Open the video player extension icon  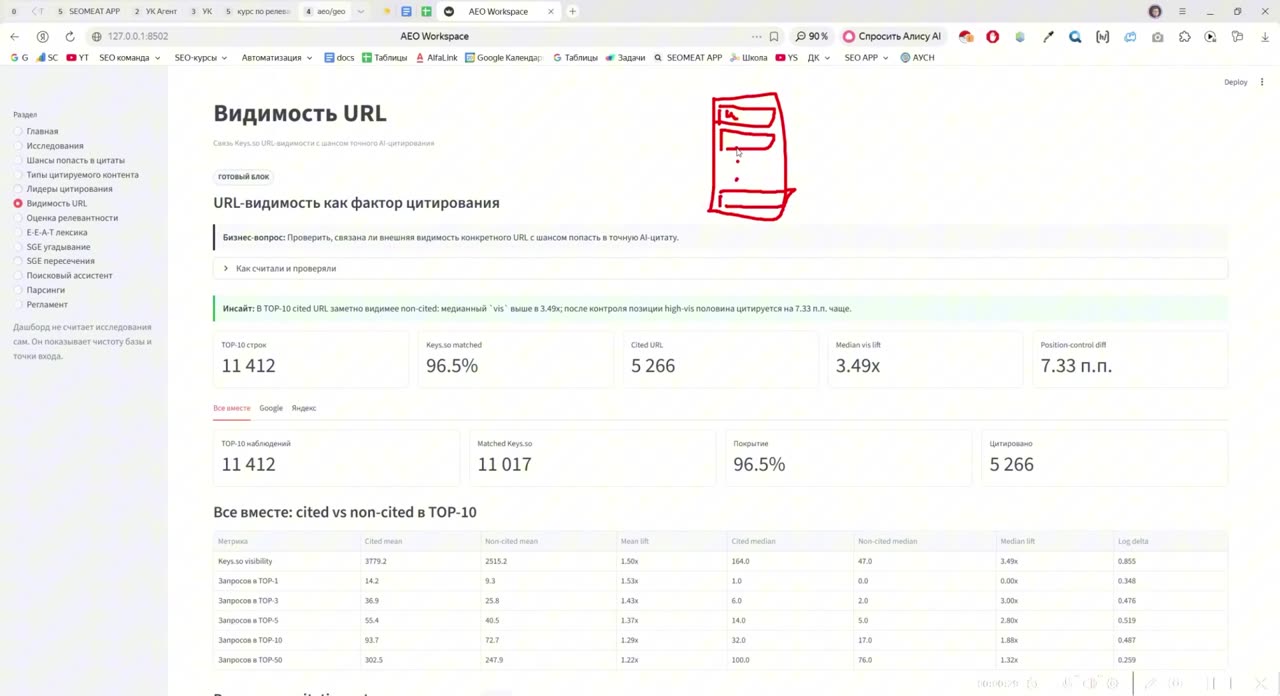(x=1211, y=36)
